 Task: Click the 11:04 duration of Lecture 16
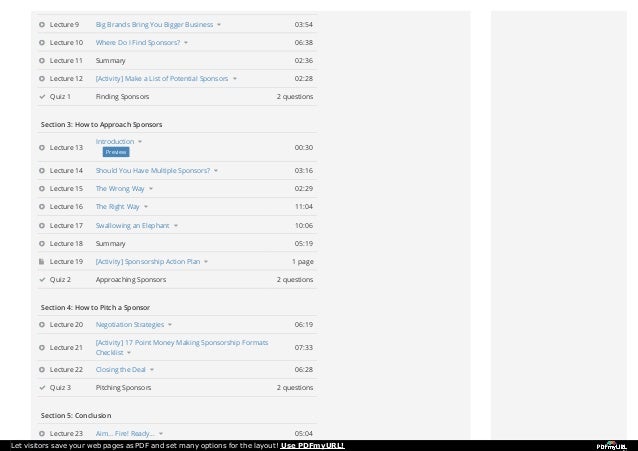304,207
